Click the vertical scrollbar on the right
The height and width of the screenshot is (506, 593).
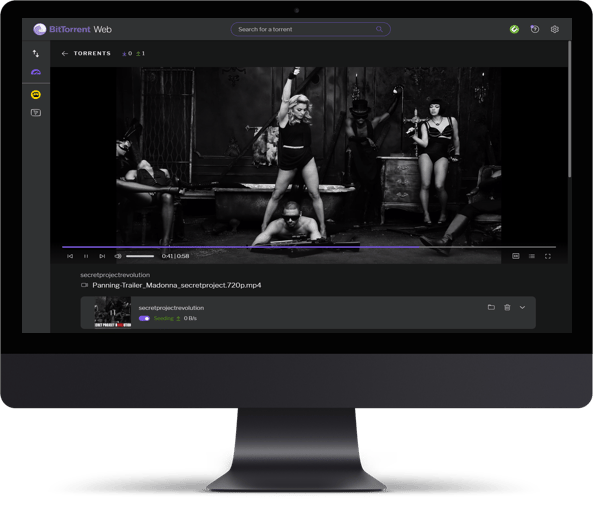click(x=569, y=109)
